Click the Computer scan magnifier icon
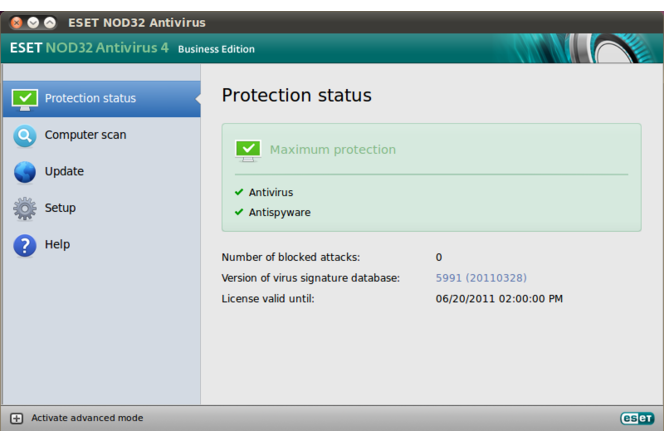 pyautogui.click(x=25, y=136)
